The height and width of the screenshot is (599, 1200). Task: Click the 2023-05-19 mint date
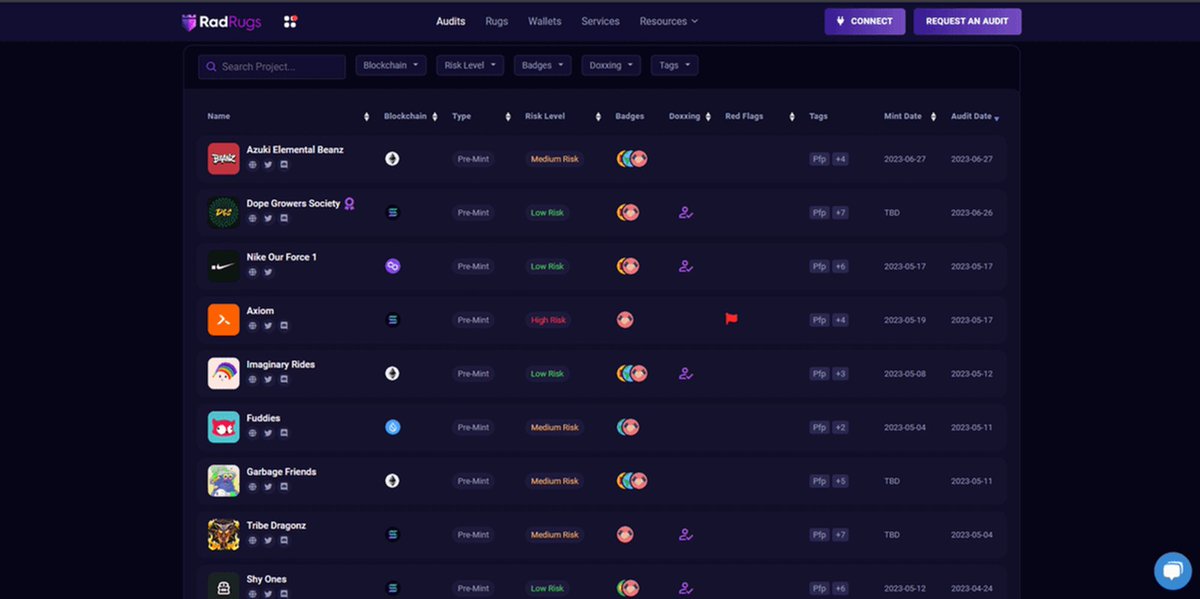point(905,320)
